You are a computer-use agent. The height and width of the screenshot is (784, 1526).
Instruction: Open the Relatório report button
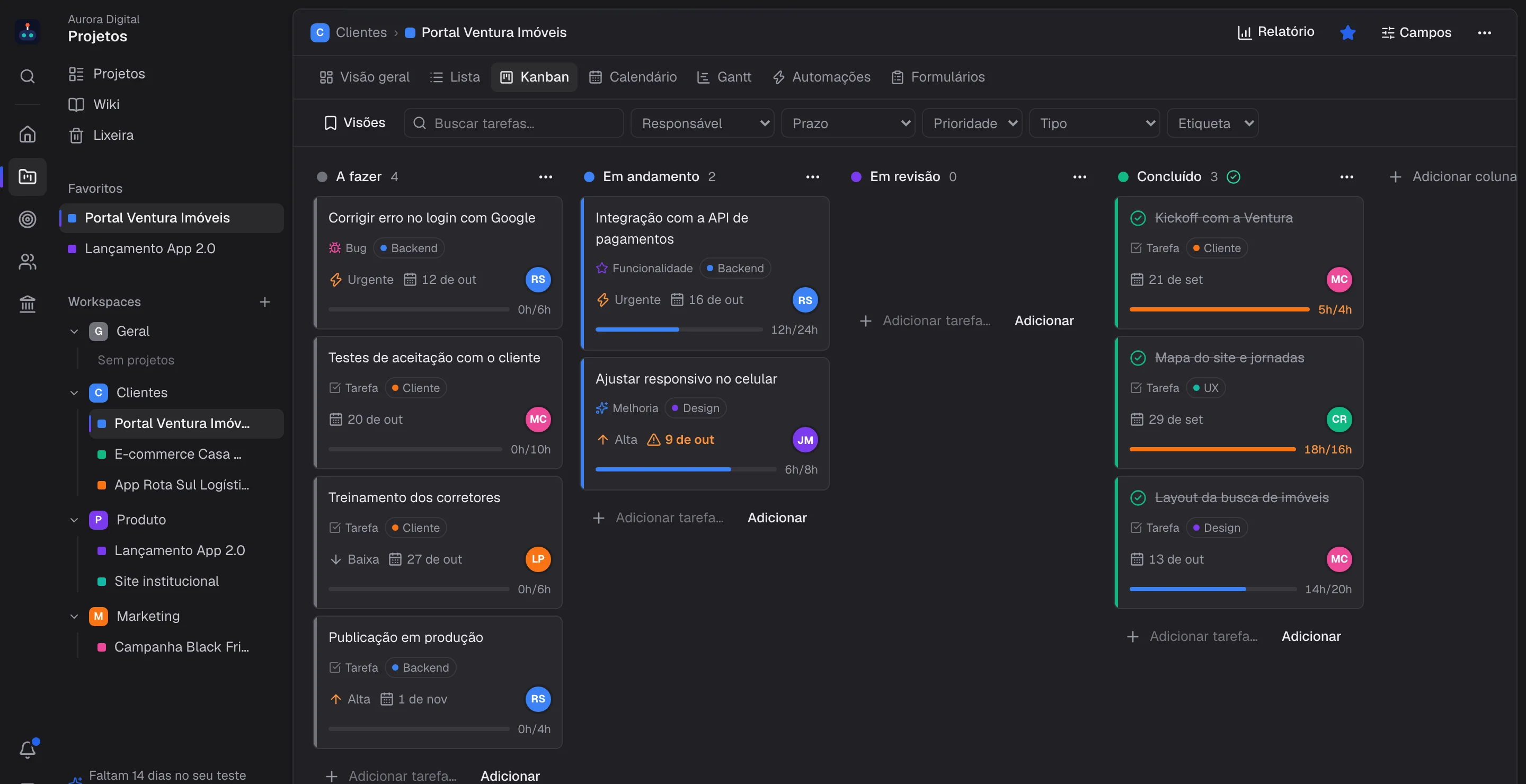pos(1276,32)
